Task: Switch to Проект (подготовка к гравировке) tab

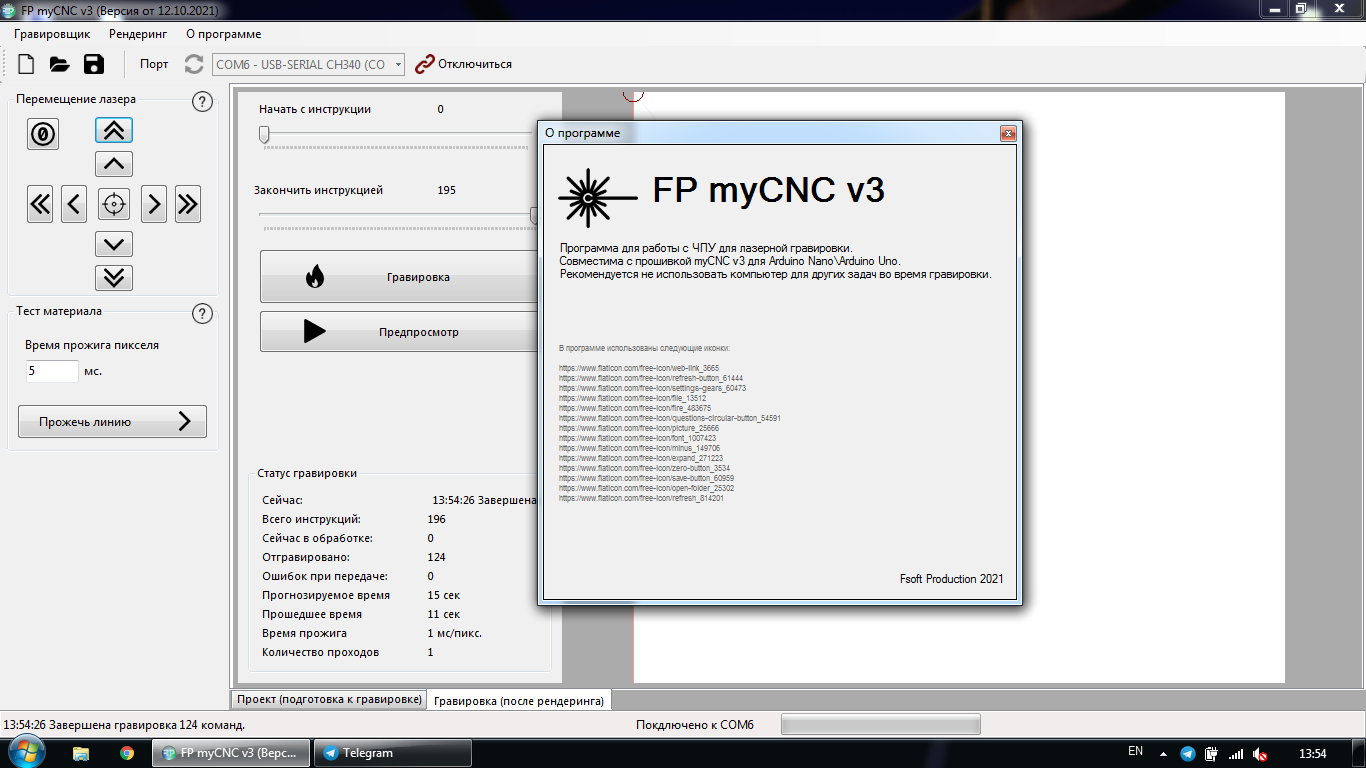Action: click(x=329, y=699)
